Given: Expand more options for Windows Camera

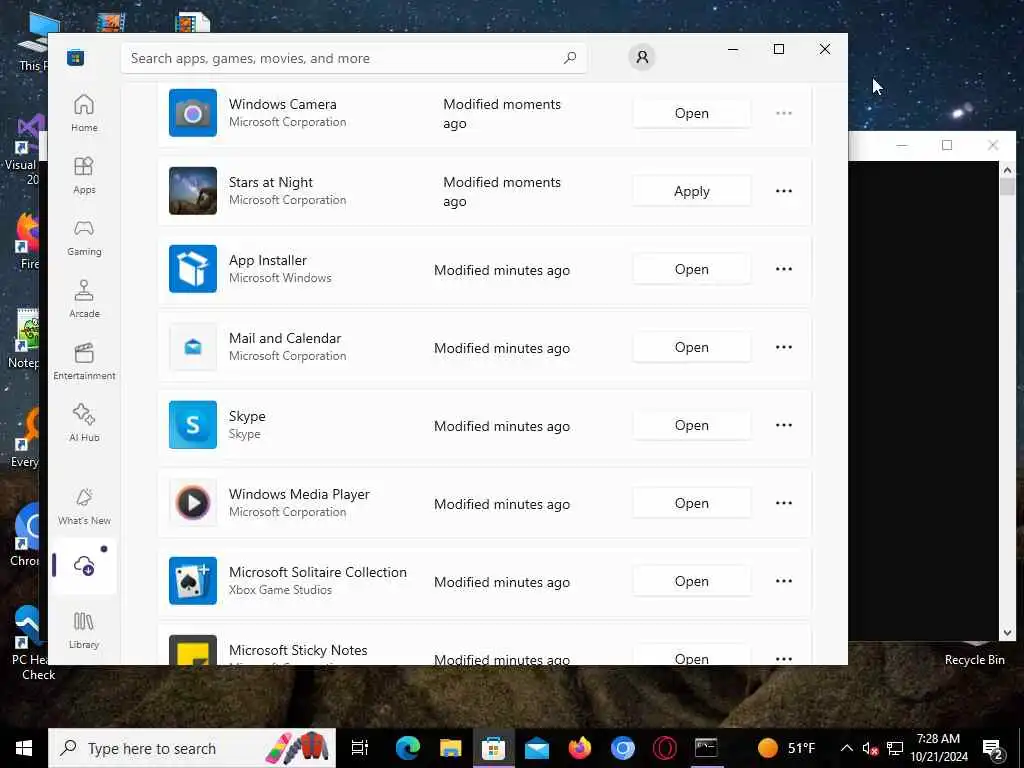Looking at the screenshot, I should click(x=784, y=113).
